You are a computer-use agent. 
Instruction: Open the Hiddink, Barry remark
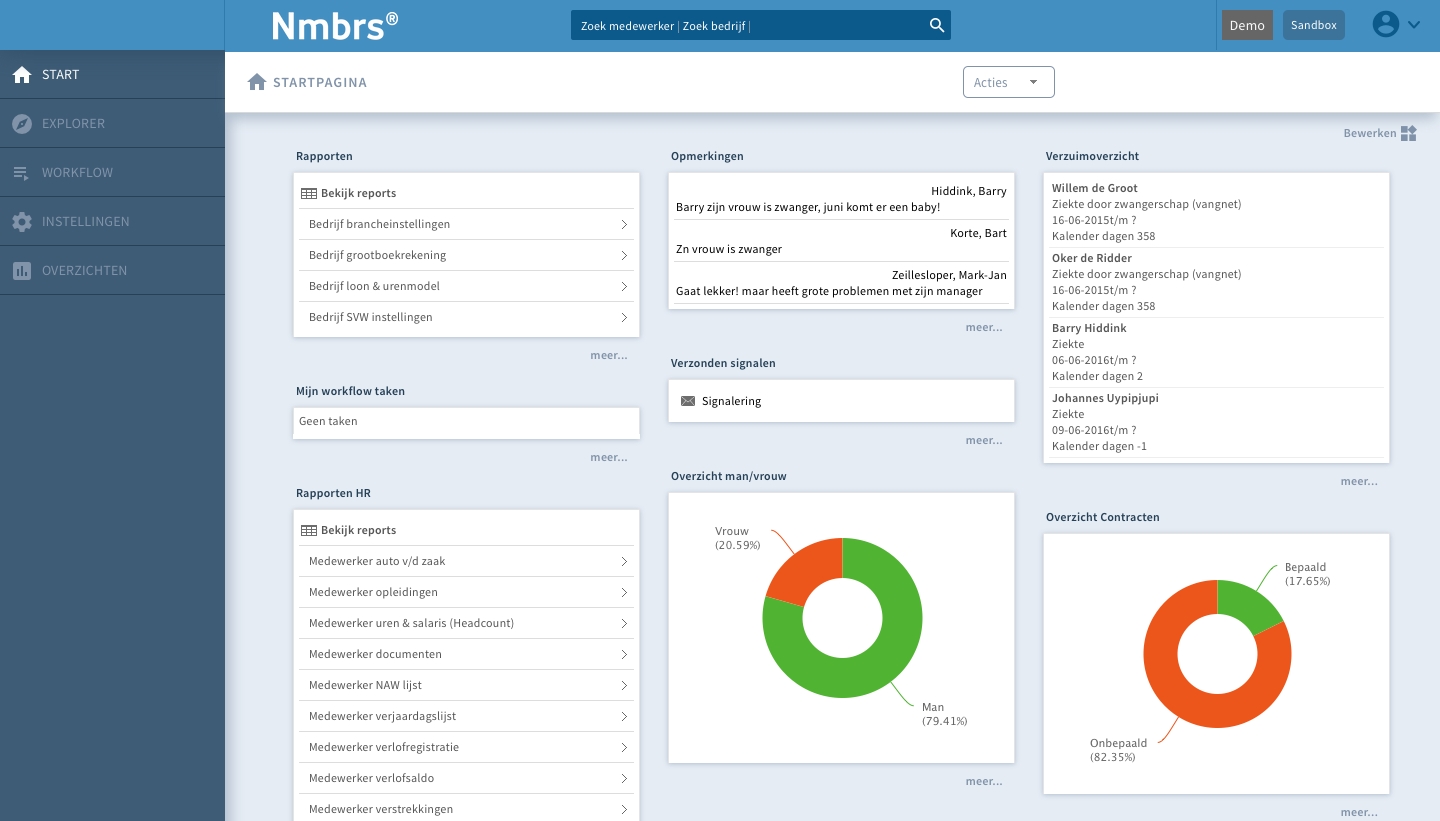coord(841,199)
